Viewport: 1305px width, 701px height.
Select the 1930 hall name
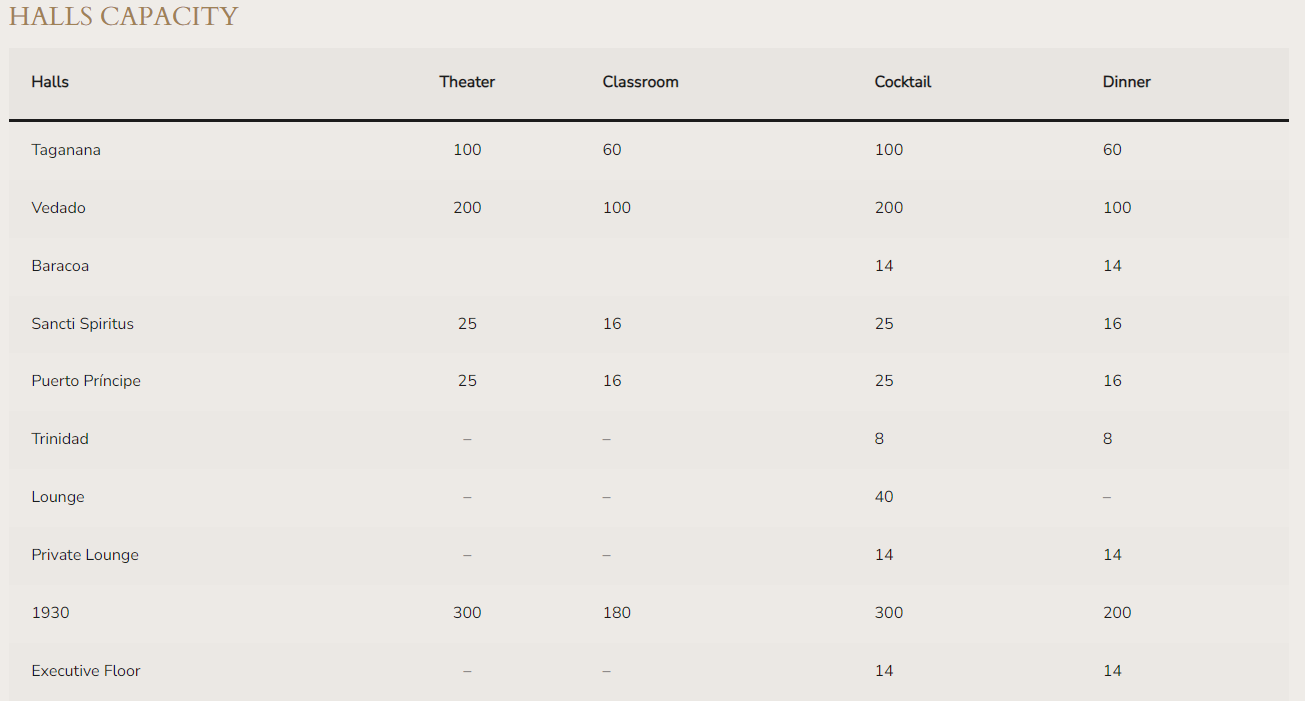coord(50,613)
